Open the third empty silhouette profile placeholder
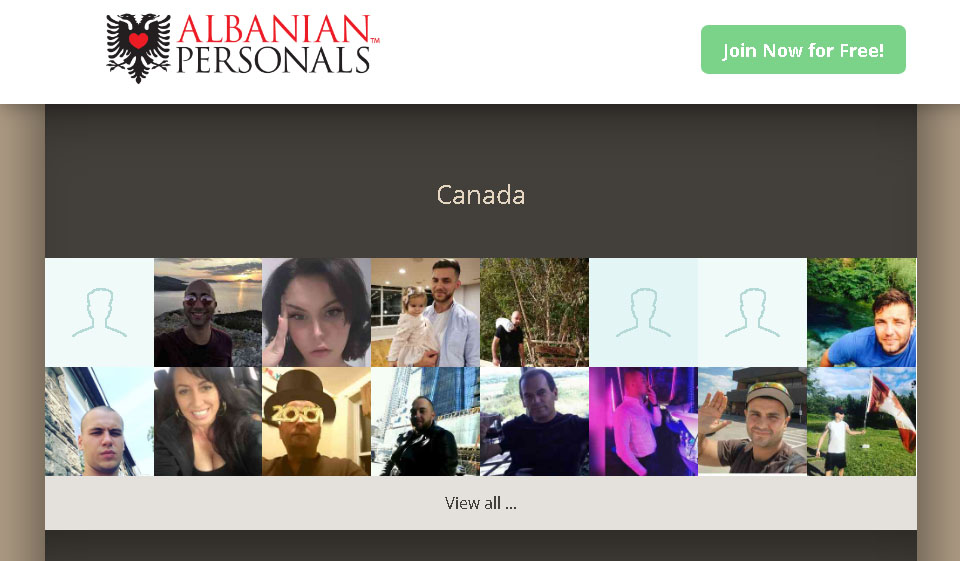The width and height of the screenshot is (960, 561). point(752,312)
